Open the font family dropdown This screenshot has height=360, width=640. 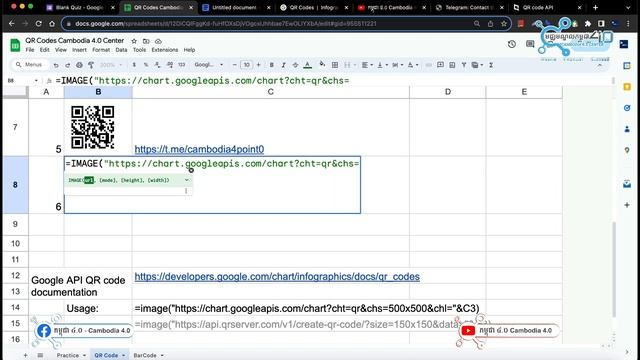(209, 65)
